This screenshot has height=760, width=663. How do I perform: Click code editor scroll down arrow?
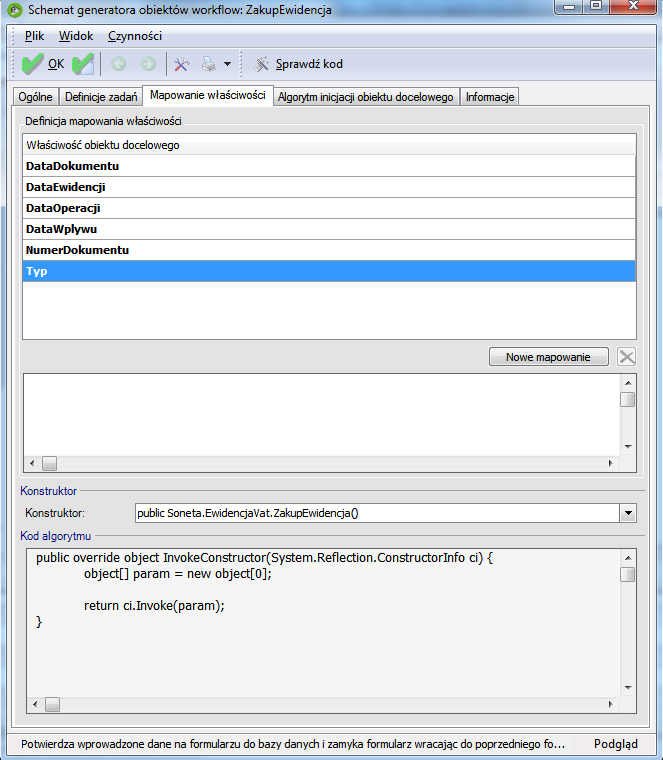tap(628, 688)
